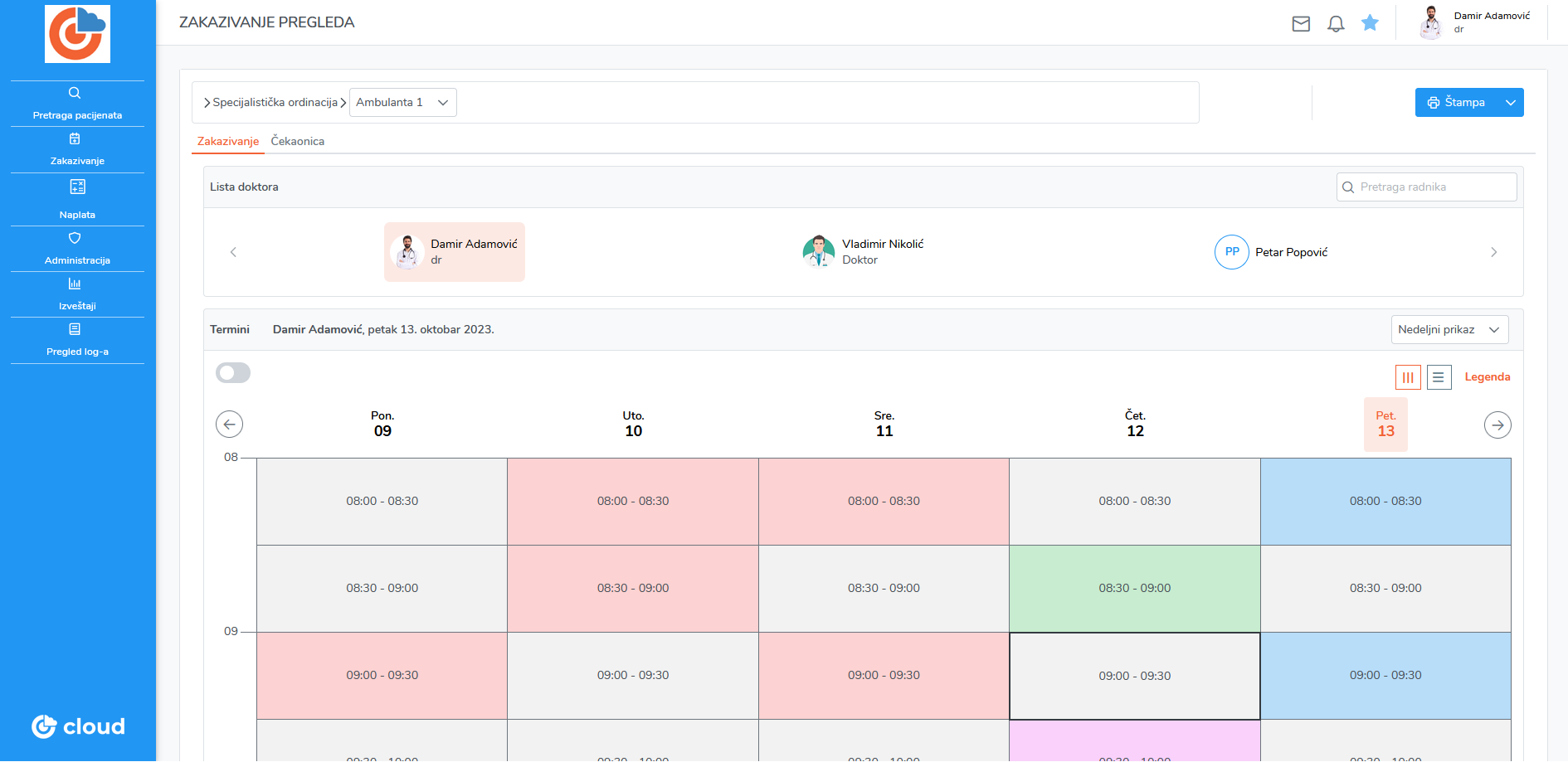This screenshot has width=1568, height=762.
Task: Open Administracija shield icon
Action: [75, 238]
